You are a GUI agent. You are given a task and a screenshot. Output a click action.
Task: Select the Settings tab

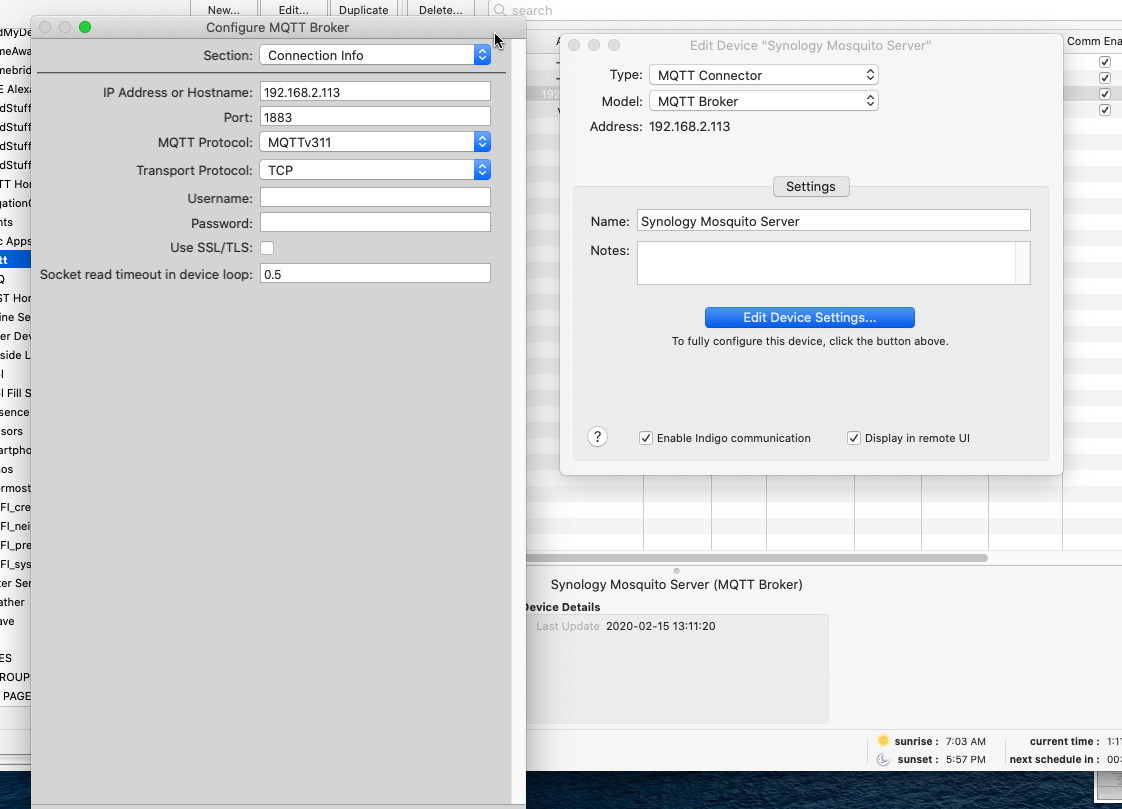811,187
